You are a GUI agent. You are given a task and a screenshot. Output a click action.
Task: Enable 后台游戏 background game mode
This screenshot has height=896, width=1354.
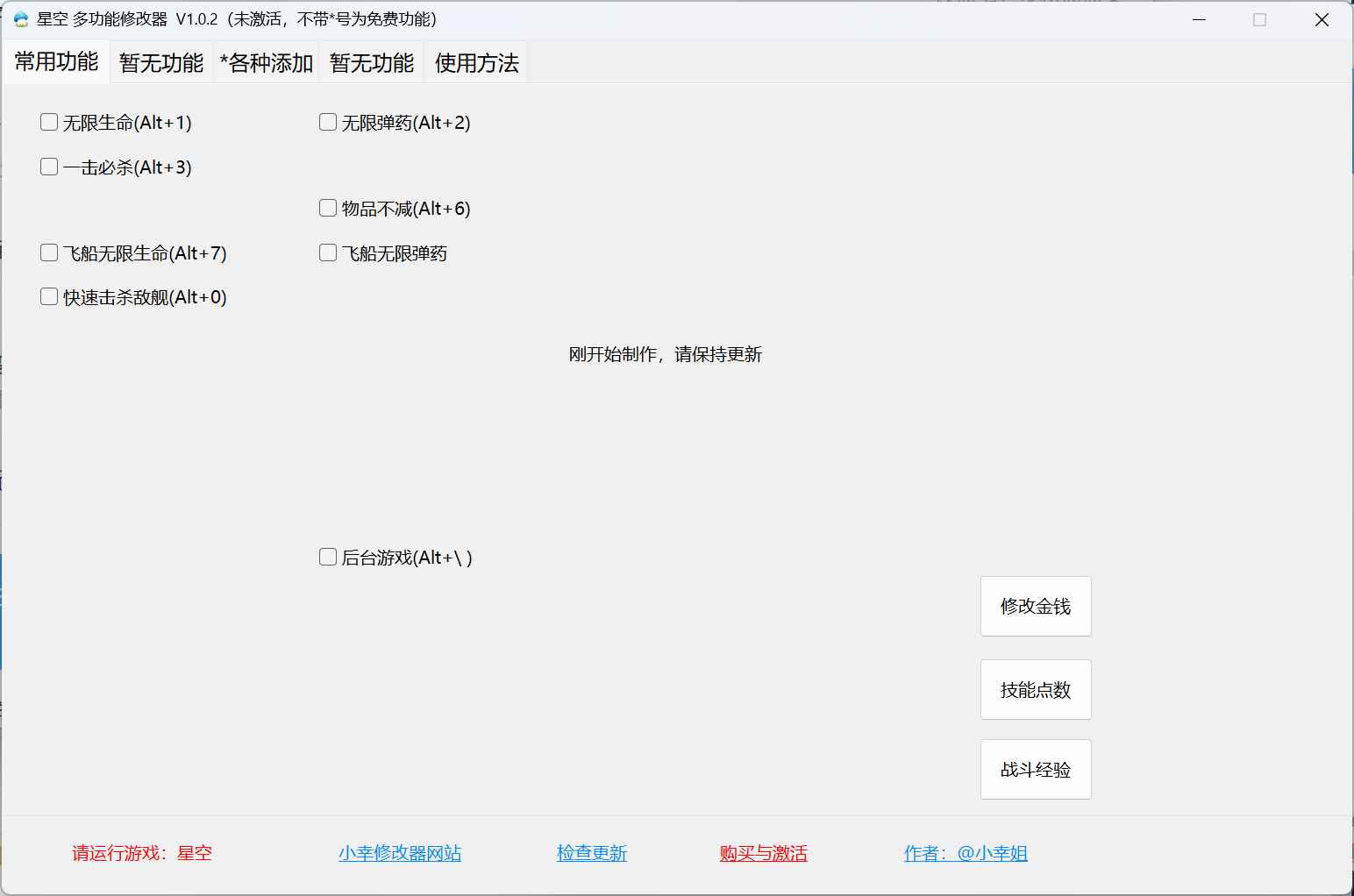point(328,556)
